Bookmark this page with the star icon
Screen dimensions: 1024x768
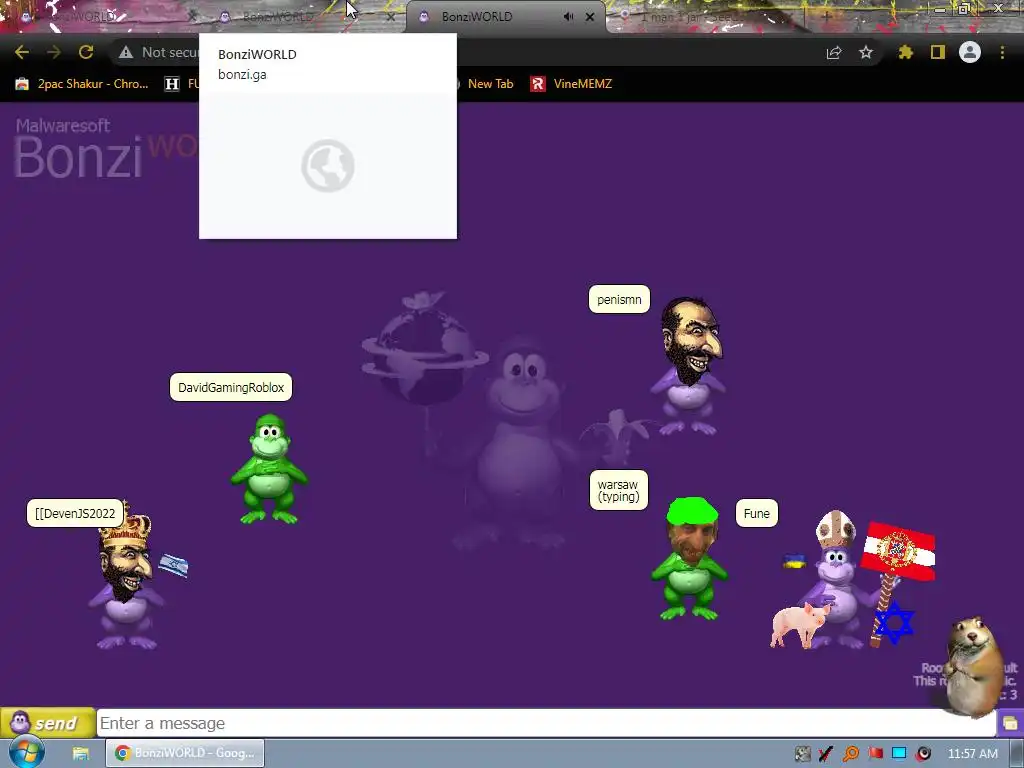tap(866, 52)
